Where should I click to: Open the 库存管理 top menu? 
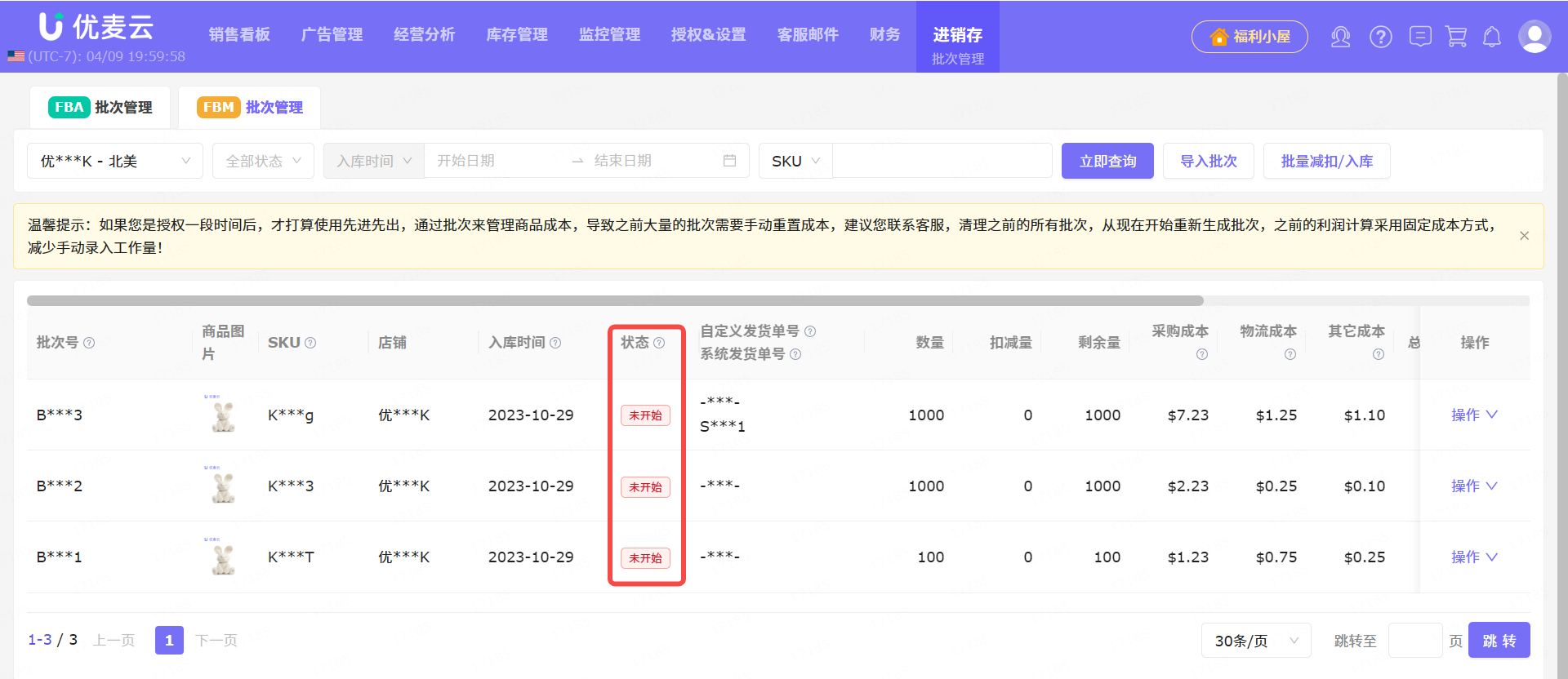pos(516,34)
